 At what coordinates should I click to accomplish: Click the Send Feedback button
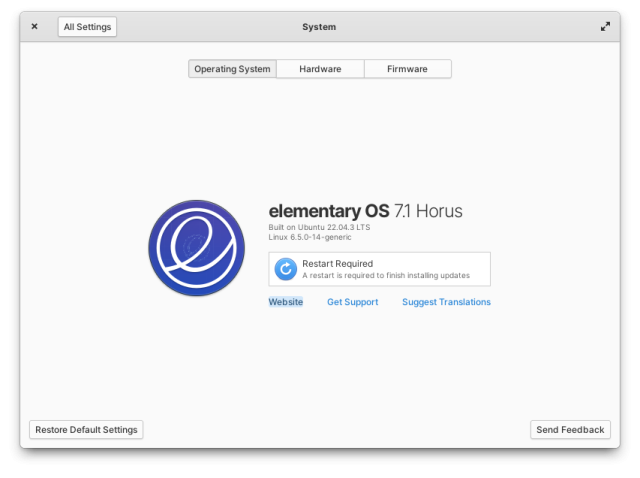pos(570,429)
